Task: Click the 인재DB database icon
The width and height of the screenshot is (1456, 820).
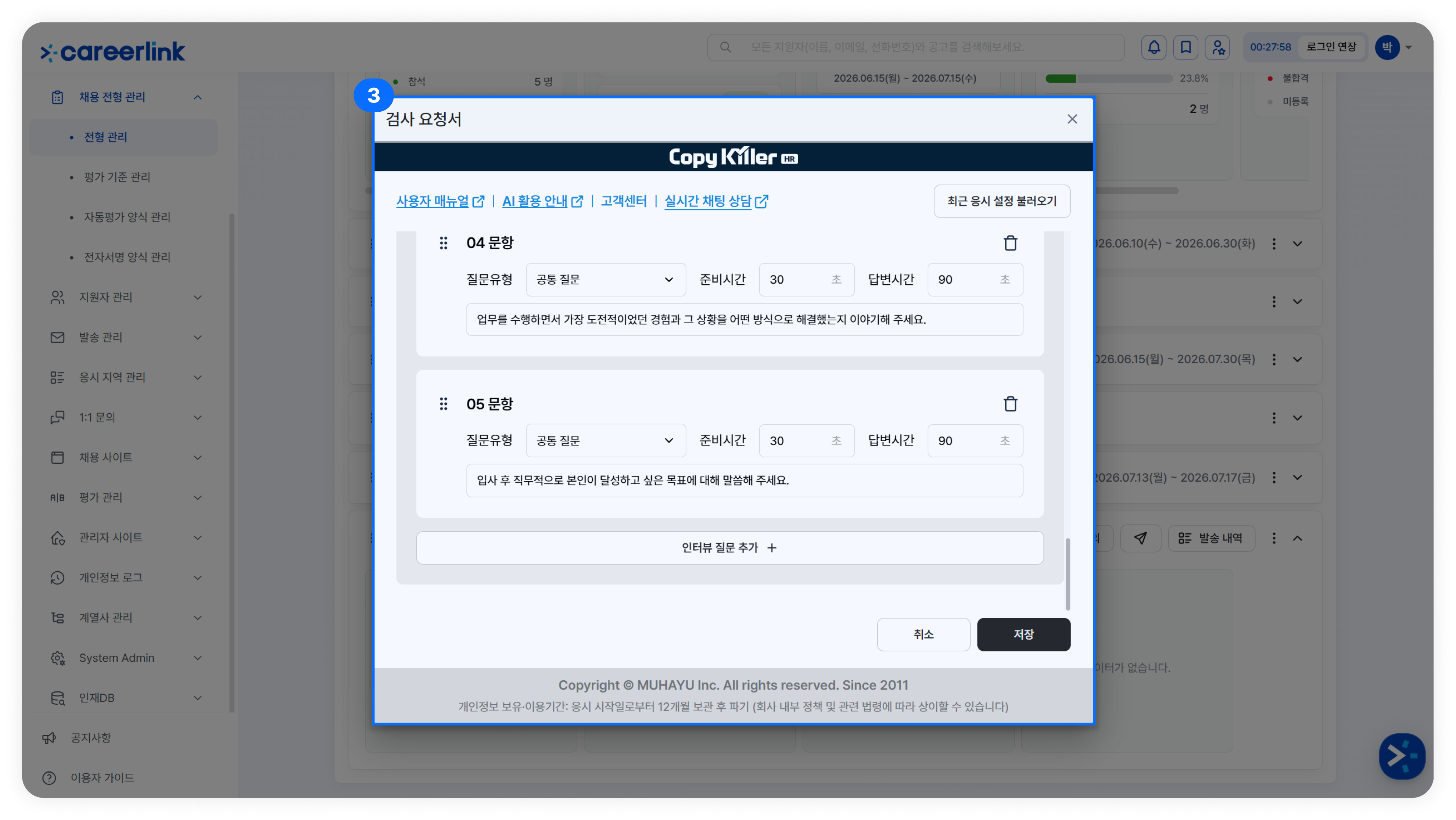Action: [57, 698]
